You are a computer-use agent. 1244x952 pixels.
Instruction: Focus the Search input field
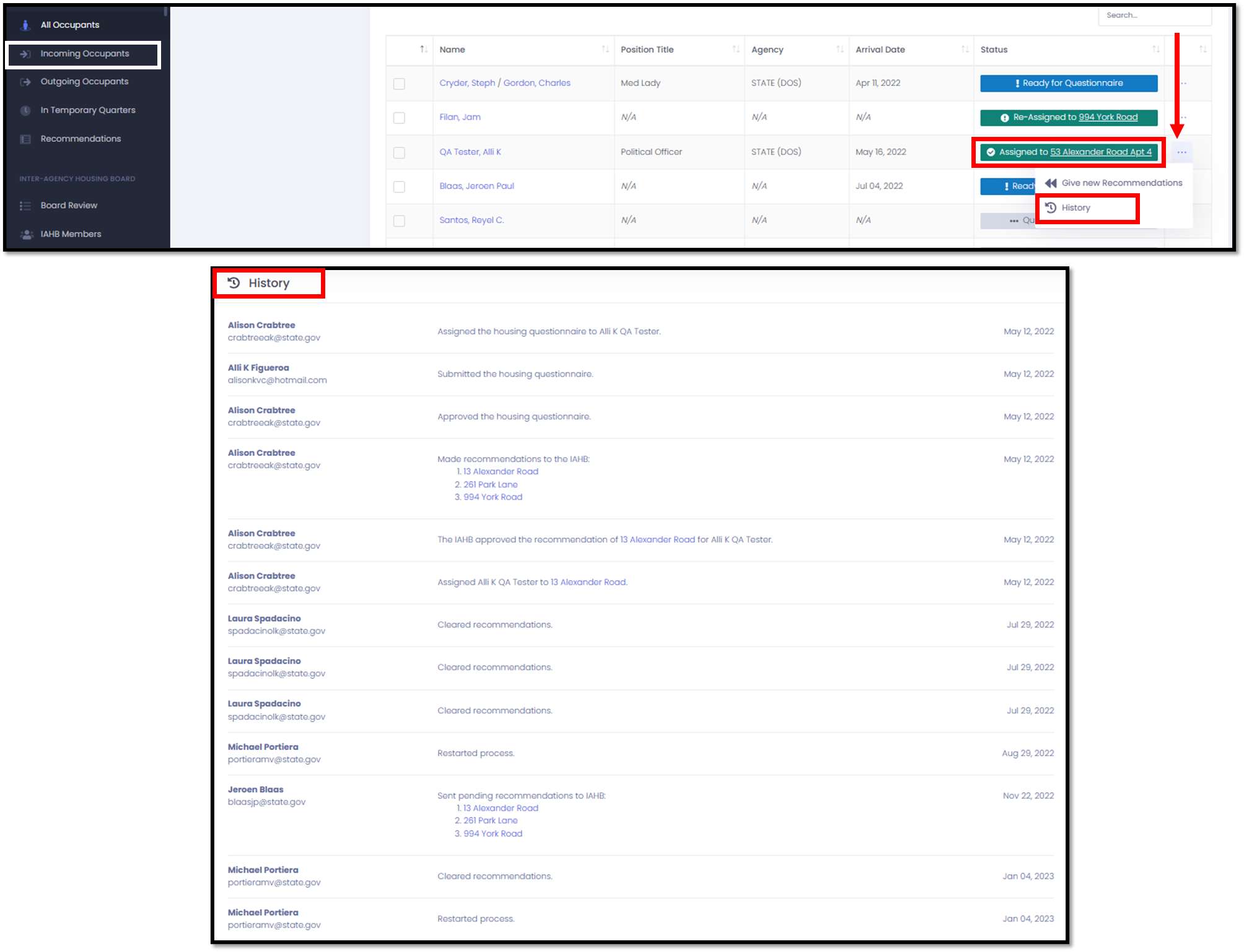pos(1154,15)
